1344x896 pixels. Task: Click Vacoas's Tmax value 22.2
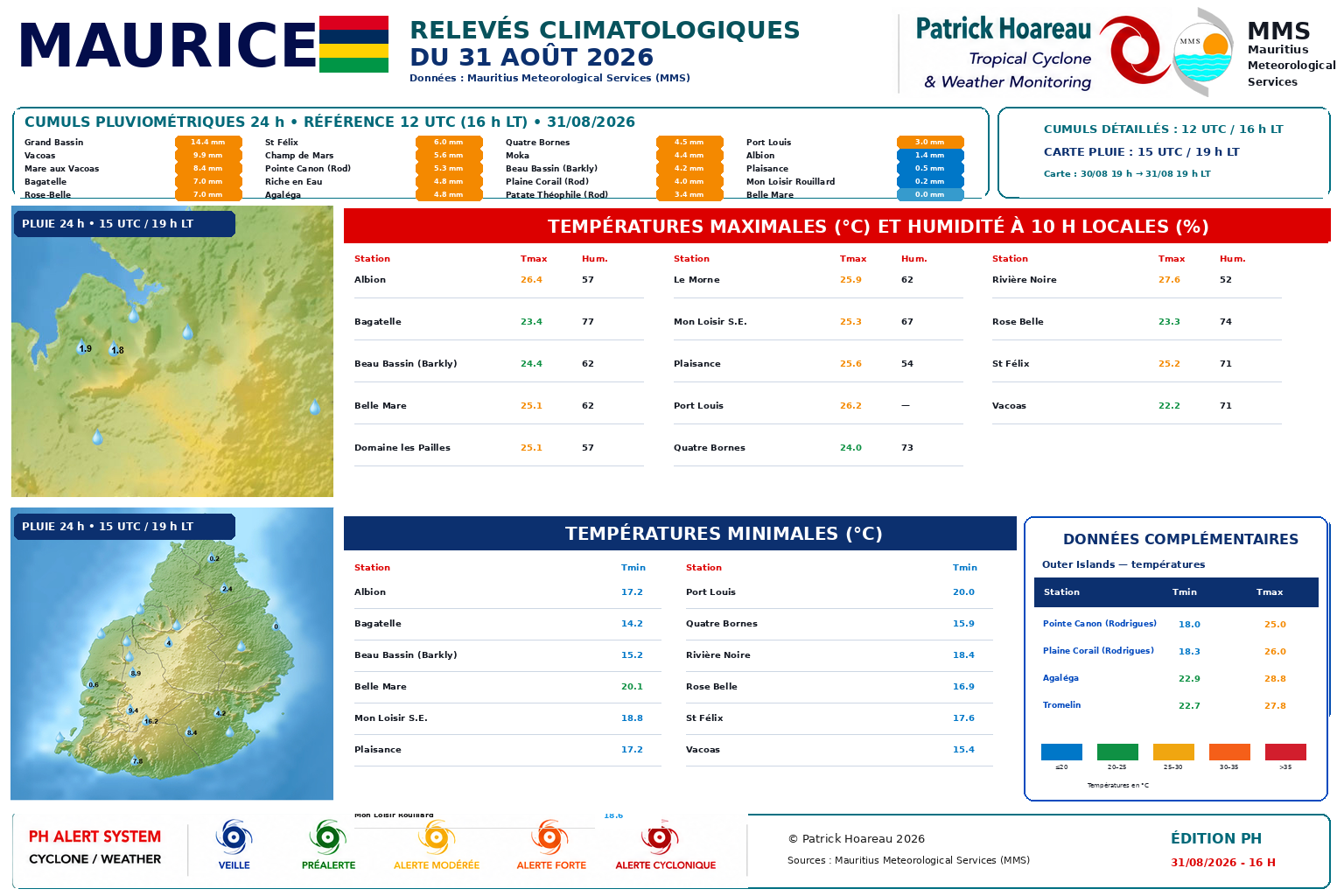1169,406
